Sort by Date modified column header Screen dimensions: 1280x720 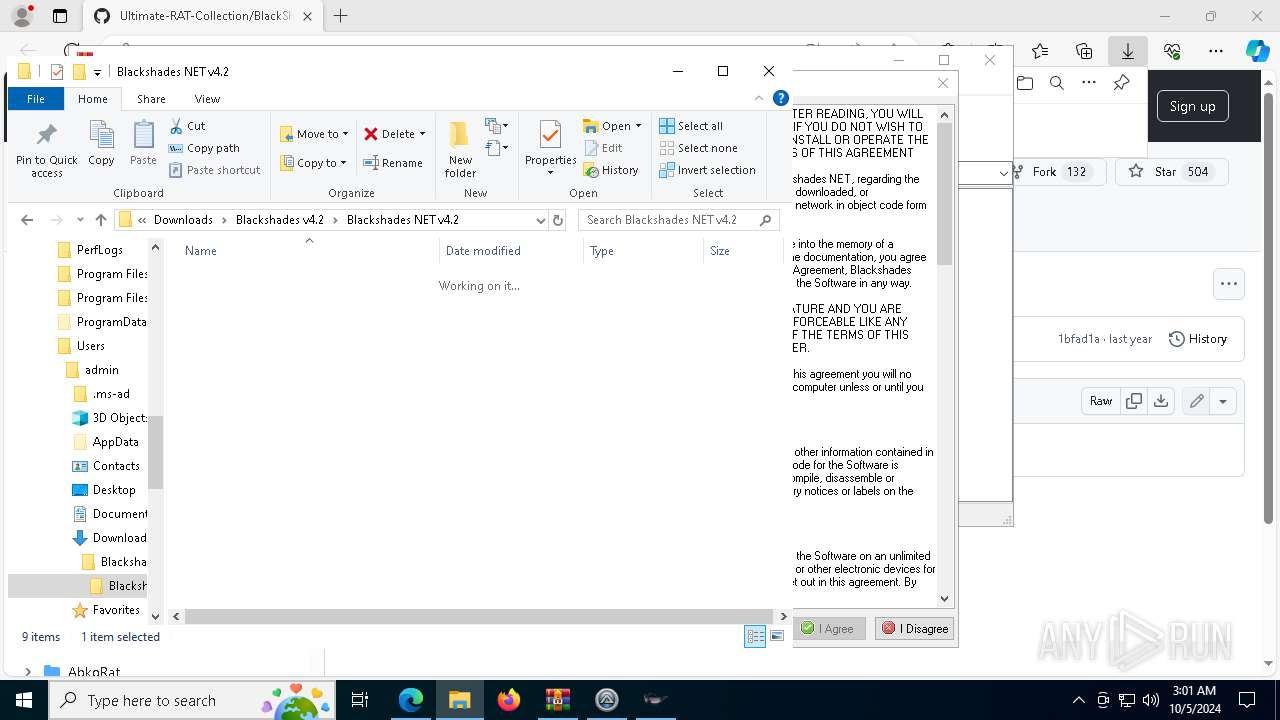[x=511, y=251]
